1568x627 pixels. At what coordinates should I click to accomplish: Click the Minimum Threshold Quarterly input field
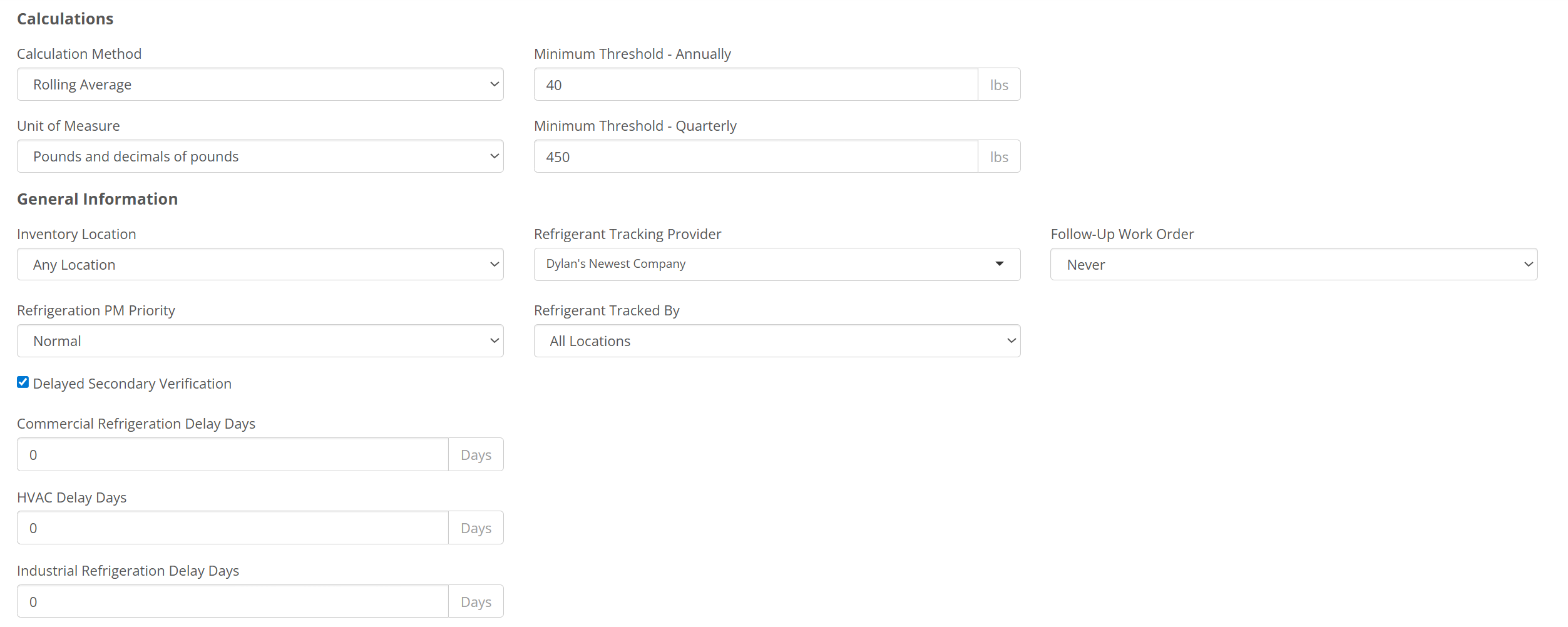point(755,156)
